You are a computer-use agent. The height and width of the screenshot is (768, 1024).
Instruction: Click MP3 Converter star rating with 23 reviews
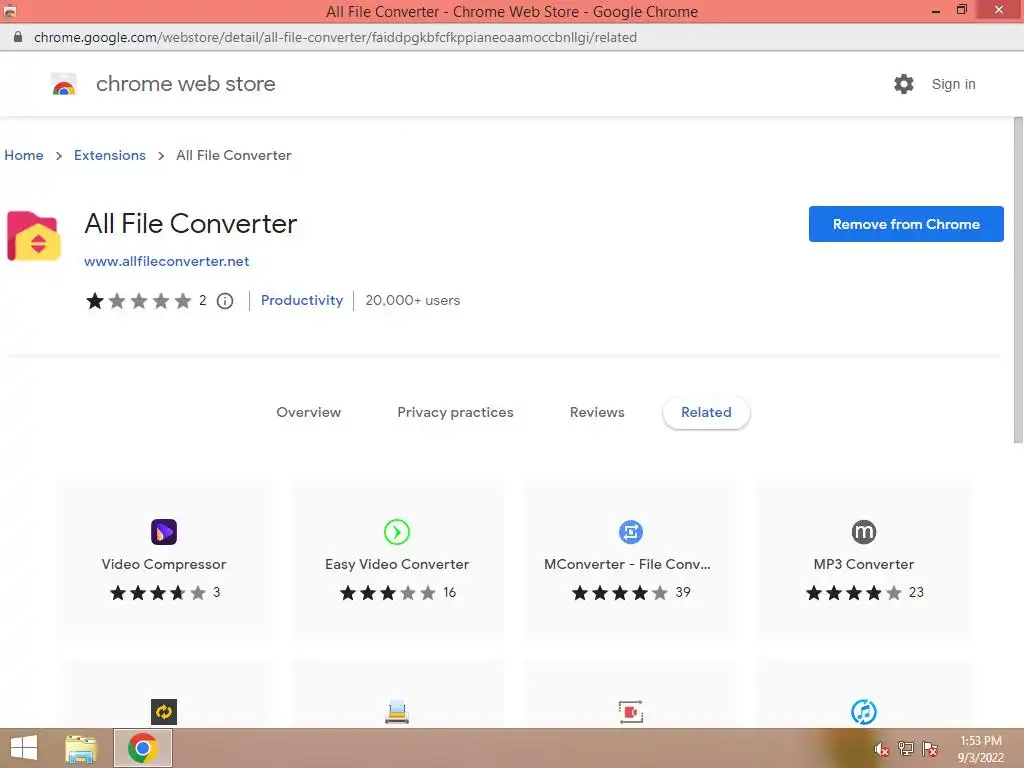[854, 593]
